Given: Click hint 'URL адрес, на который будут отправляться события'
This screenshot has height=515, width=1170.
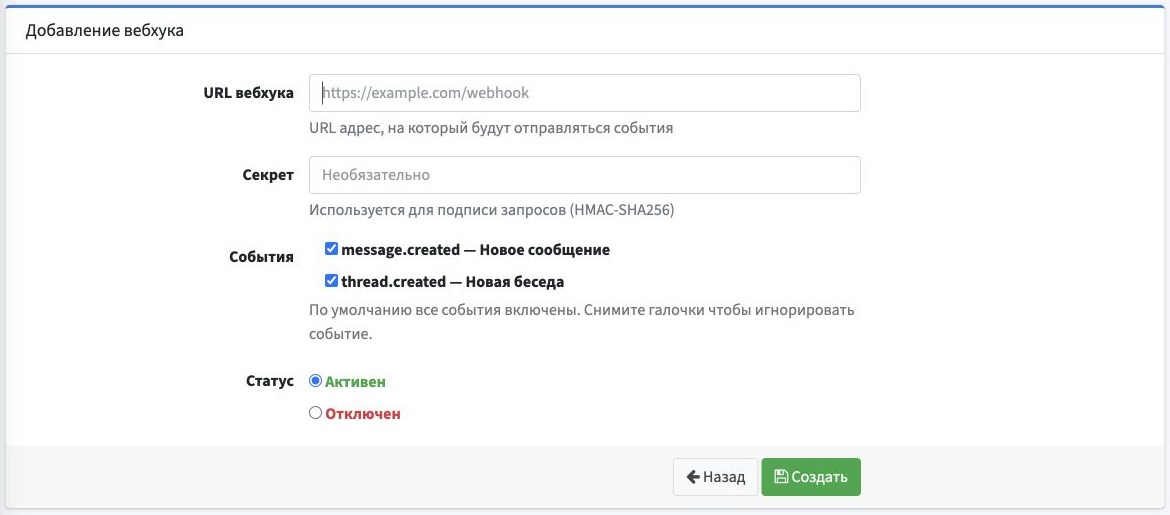Looking at the screenshot, I should [491, 128].
